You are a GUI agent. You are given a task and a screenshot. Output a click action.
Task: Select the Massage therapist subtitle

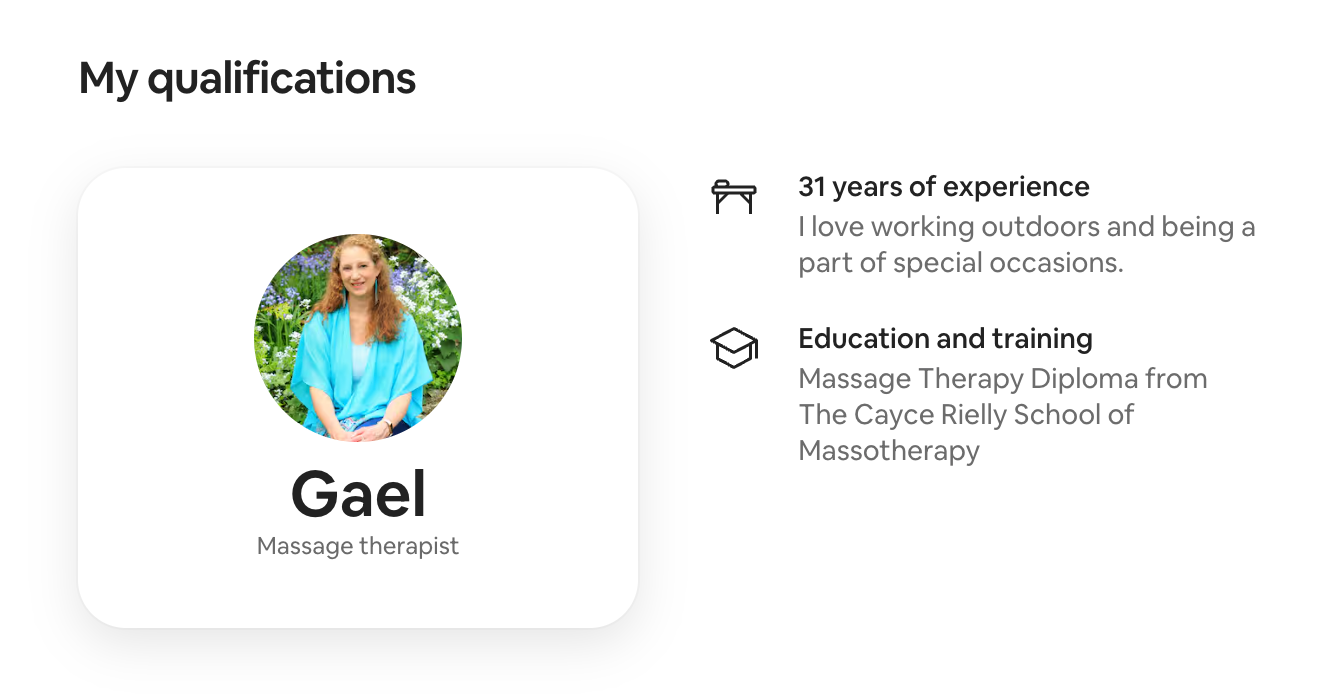click(358, 546)
